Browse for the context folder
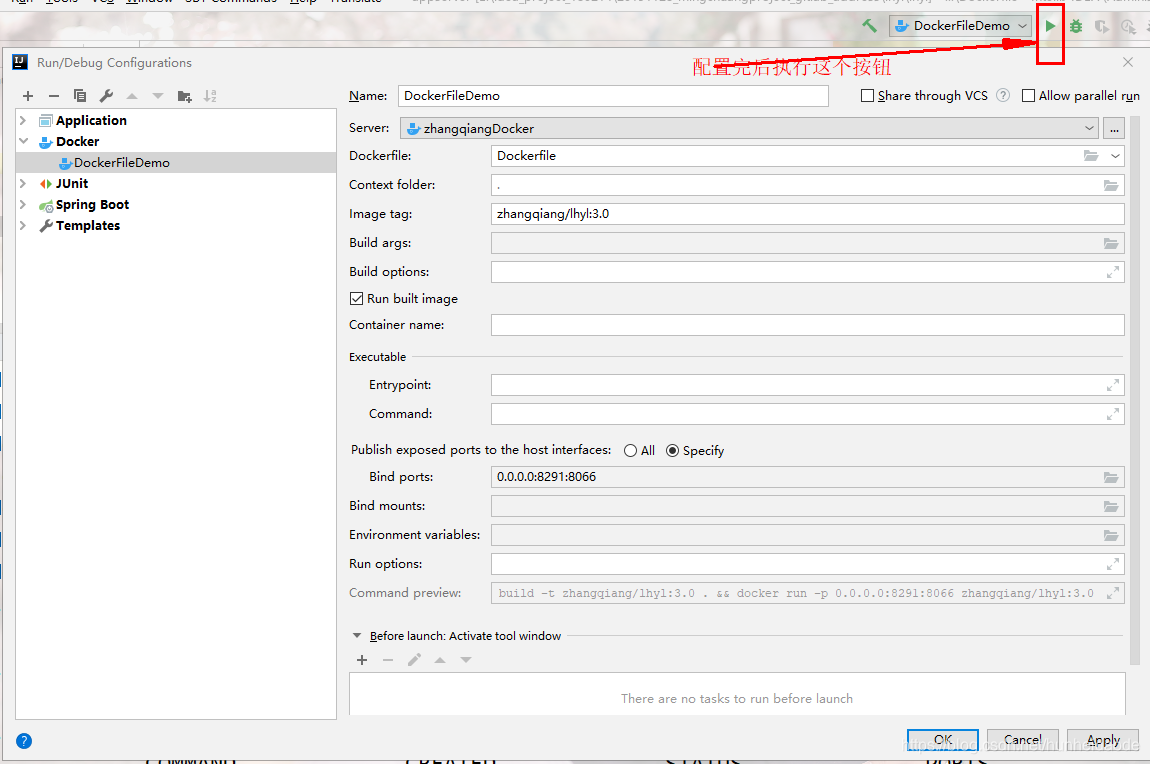1150x764 pixels. [x=1111, y=186]
